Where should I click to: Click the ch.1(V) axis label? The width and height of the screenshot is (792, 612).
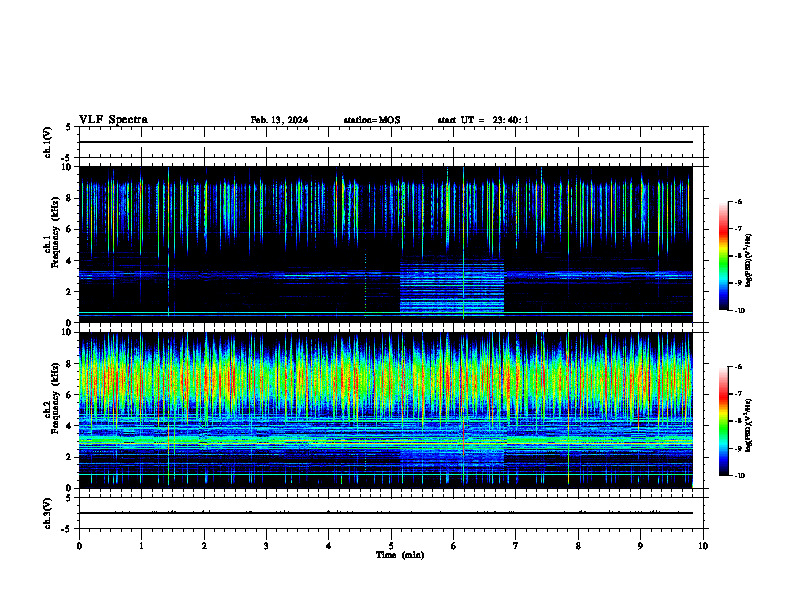click(x=48, y=142)
